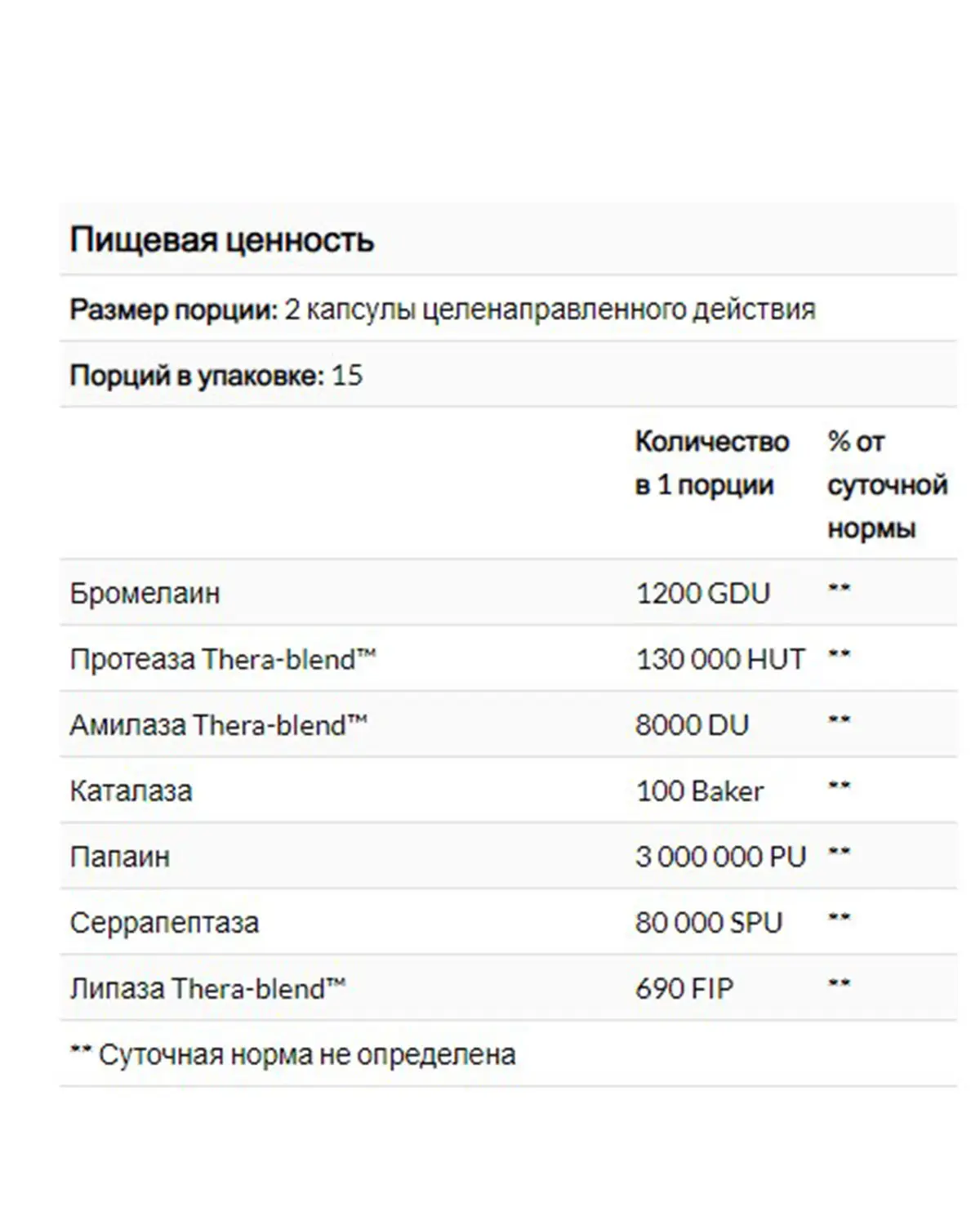The image size is (980, 1225).
Task: Select the Размер порции label
Action: pyautogui.click(x=174, y=310)
